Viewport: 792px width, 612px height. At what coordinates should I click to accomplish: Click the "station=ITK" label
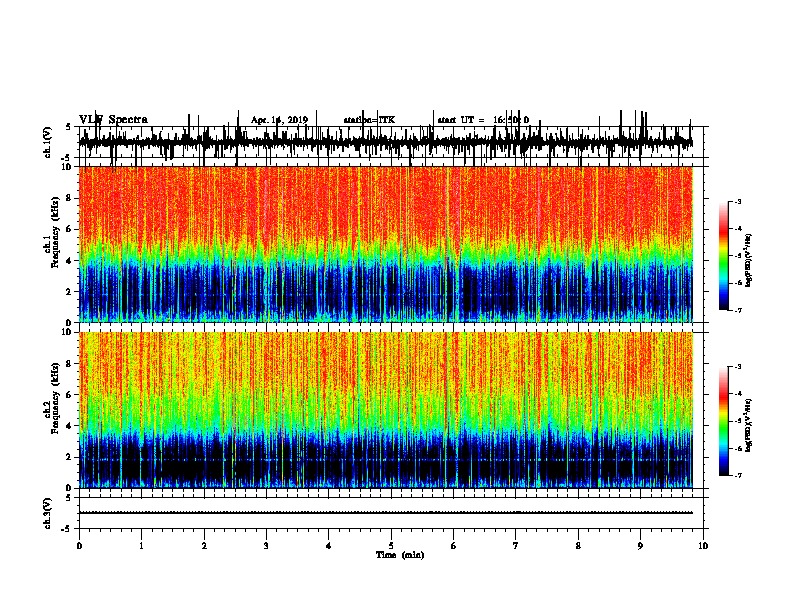(x=369, y=120)
